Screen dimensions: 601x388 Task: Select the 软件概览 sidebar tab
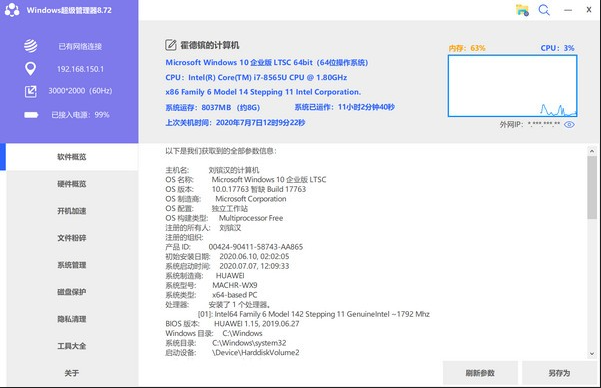click(x=72, y=157)
